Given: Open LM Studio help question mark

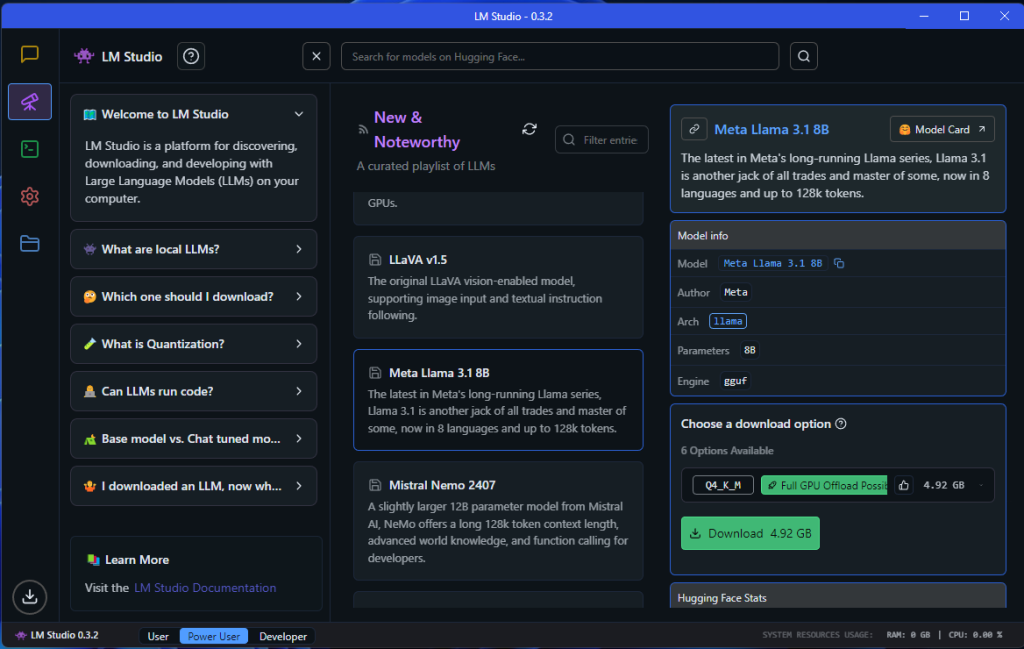Looking at the screenshot, I should point(190,56).
